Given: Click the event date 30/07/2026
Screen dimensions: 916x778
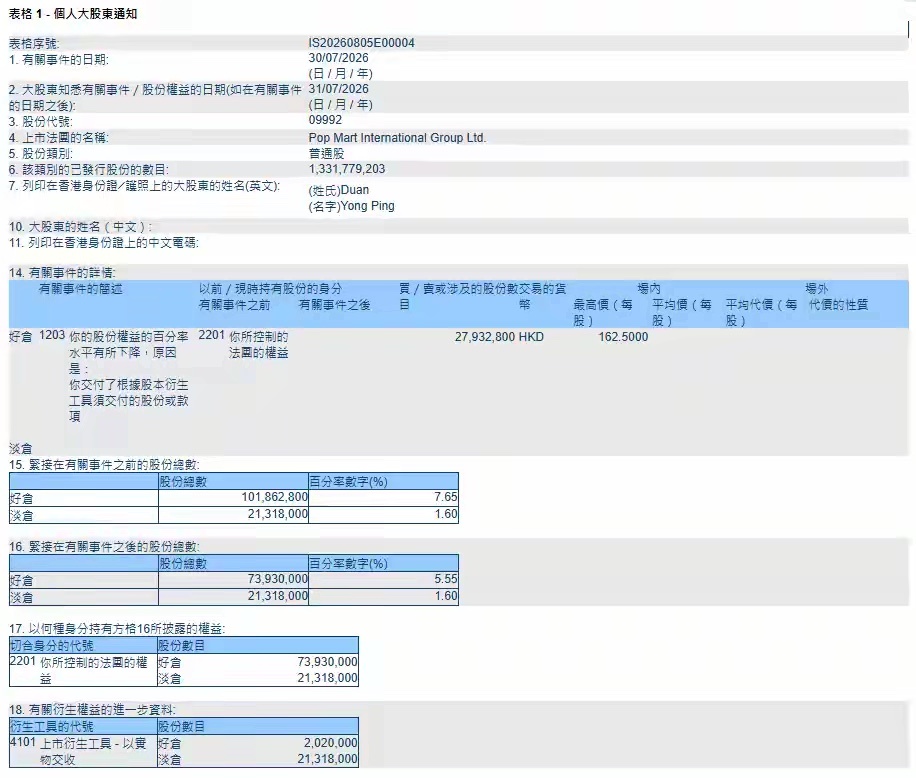Looking at the screenshot, I should tap(339, 58).
